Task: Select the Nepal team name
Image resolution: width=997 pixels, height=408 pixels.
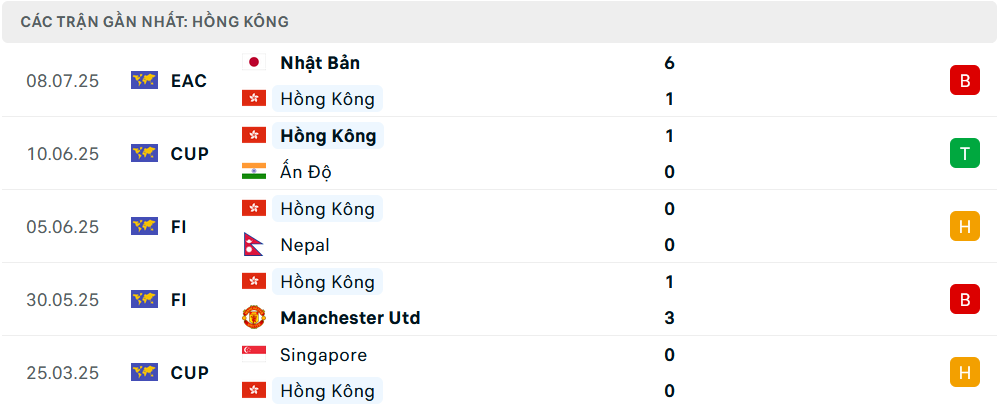Action: [x=305, y=245]
